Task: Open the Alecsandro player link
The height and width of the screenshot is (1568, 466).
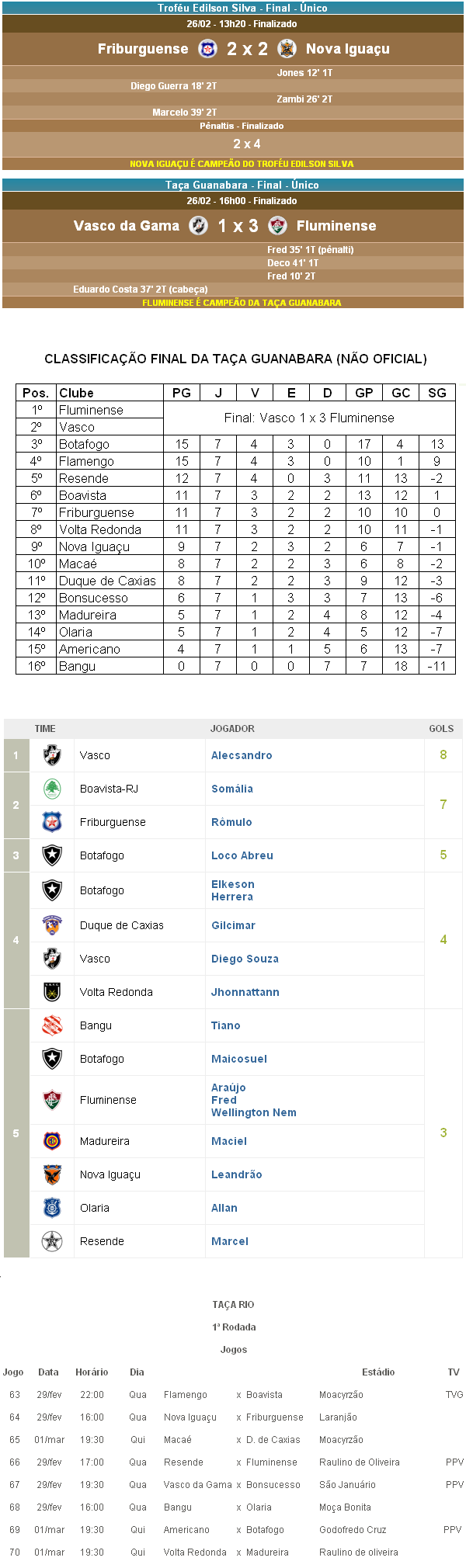Action: 242,755
